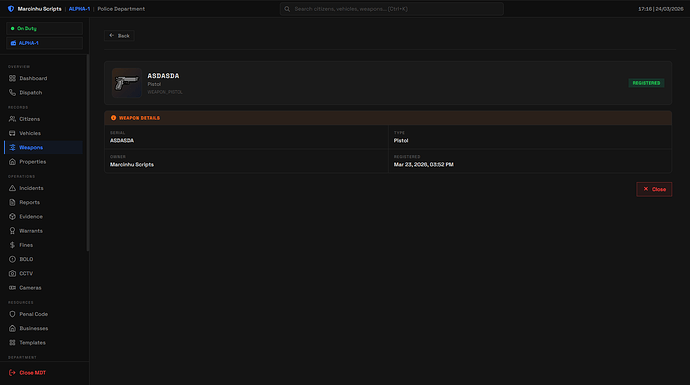Screen dimensions: 690x385
Task: Click the search magnifier icon
Action: pos(287,9)
